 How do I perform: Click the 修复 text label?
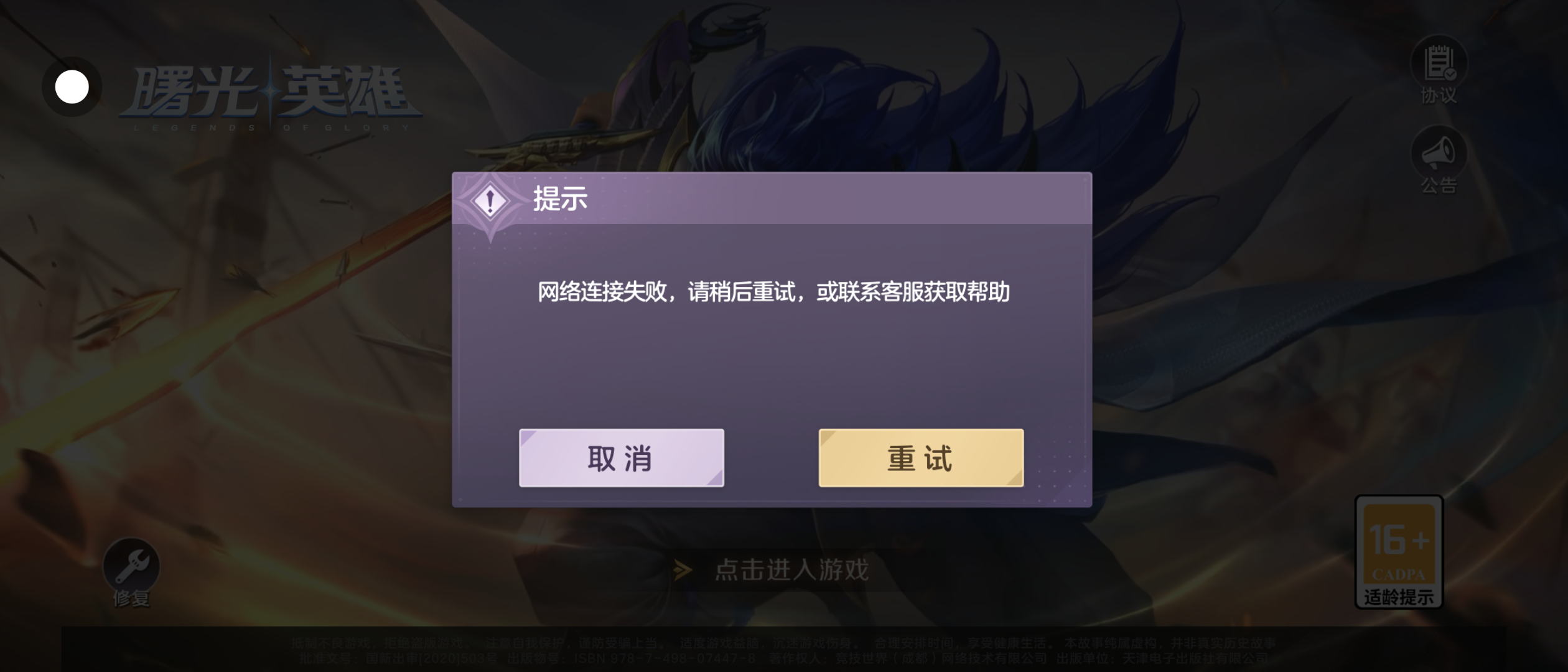click(x=131, y=599)
